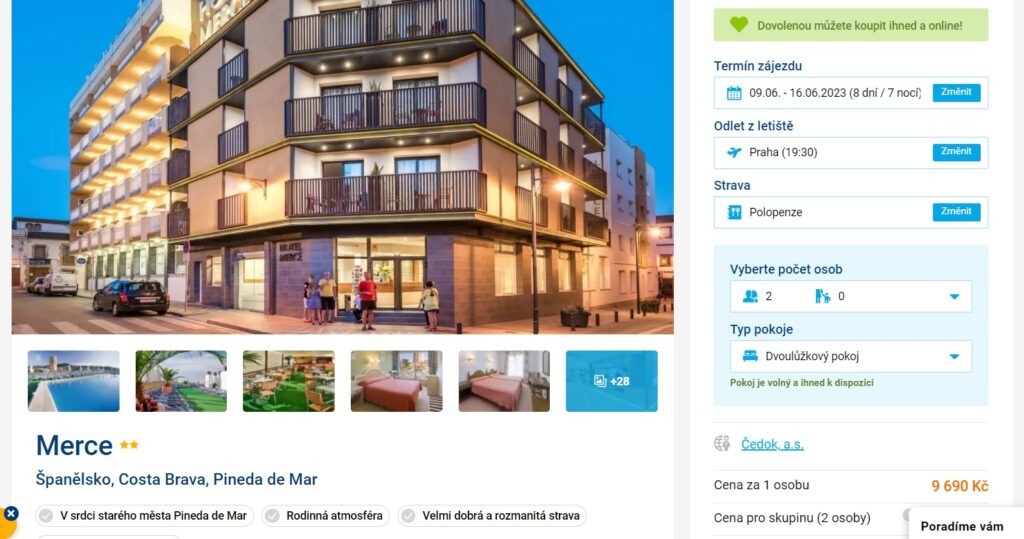Select the swimming pool thumbnail photo
The height and width of the screenshot is (539, 1024).
(73, 381)
